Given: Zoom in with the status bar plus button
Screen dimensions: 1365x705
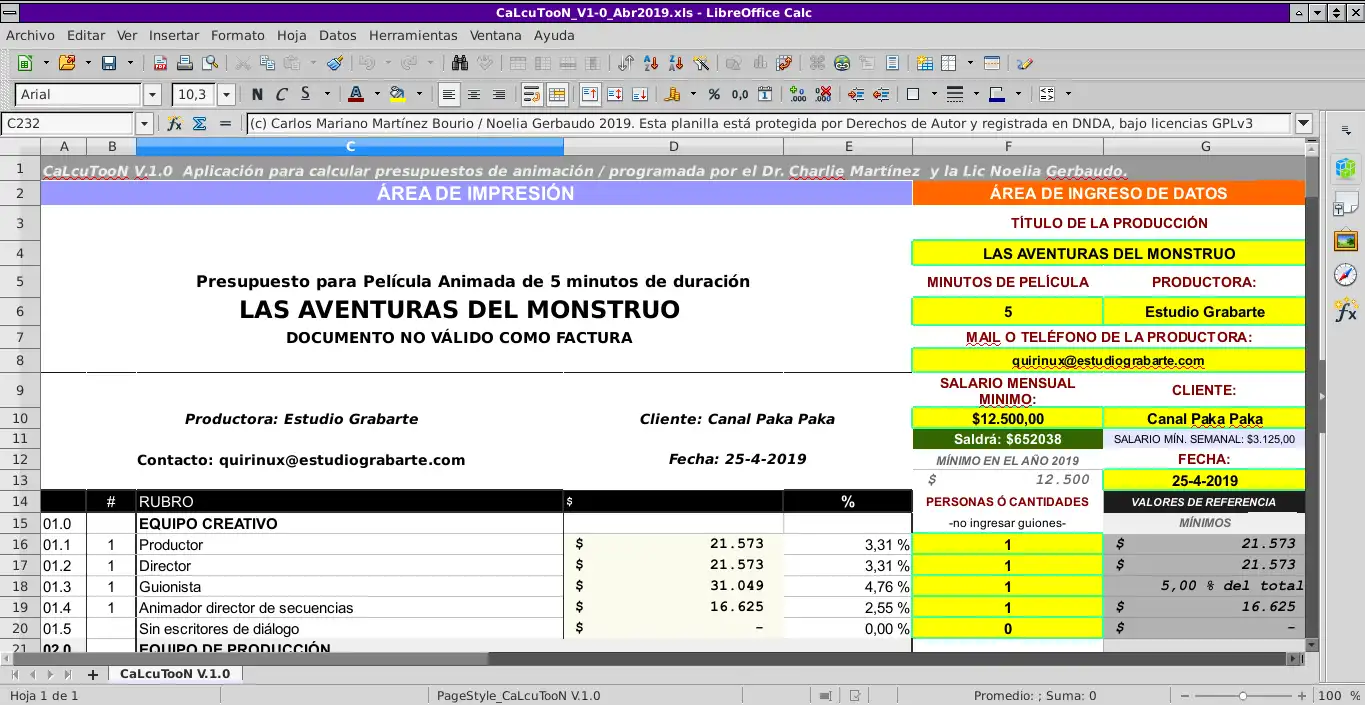Looking at the screenshot, I should [1304, 695].
